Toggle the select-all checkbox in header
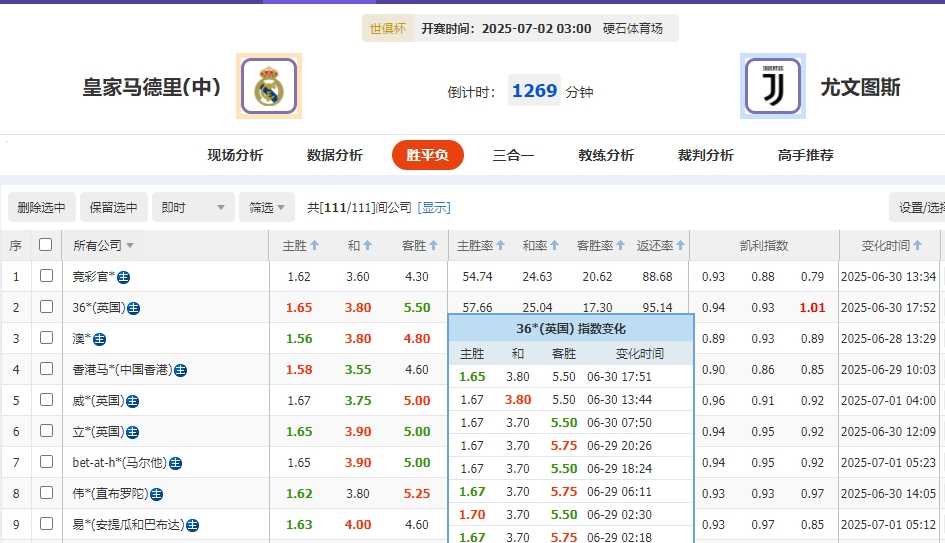 click(x=45, y=245)
